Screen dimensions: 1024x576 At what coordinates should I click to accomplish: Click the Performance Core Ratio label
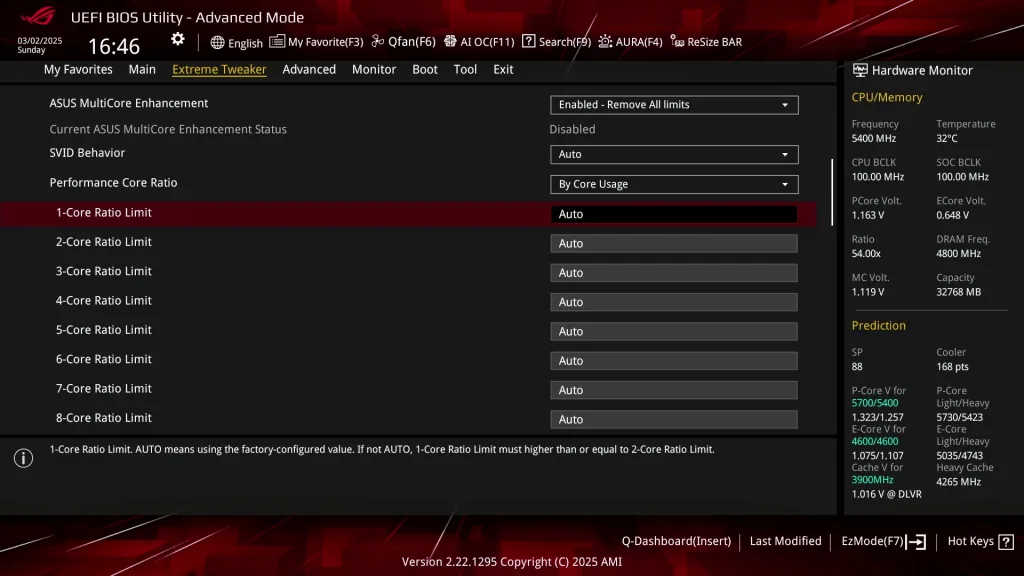(x=113, y=183)
